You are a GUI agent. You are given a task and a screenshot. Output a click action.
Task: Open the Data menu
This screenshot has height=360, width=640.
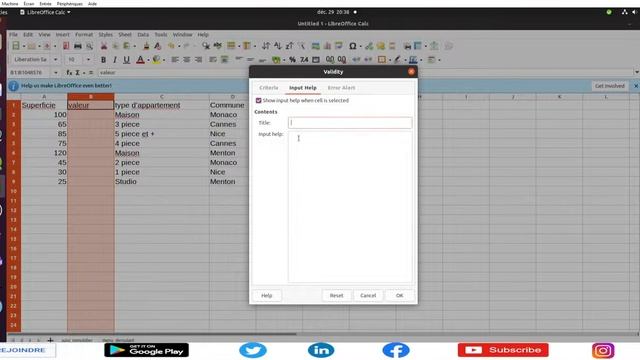click(143, 35)
